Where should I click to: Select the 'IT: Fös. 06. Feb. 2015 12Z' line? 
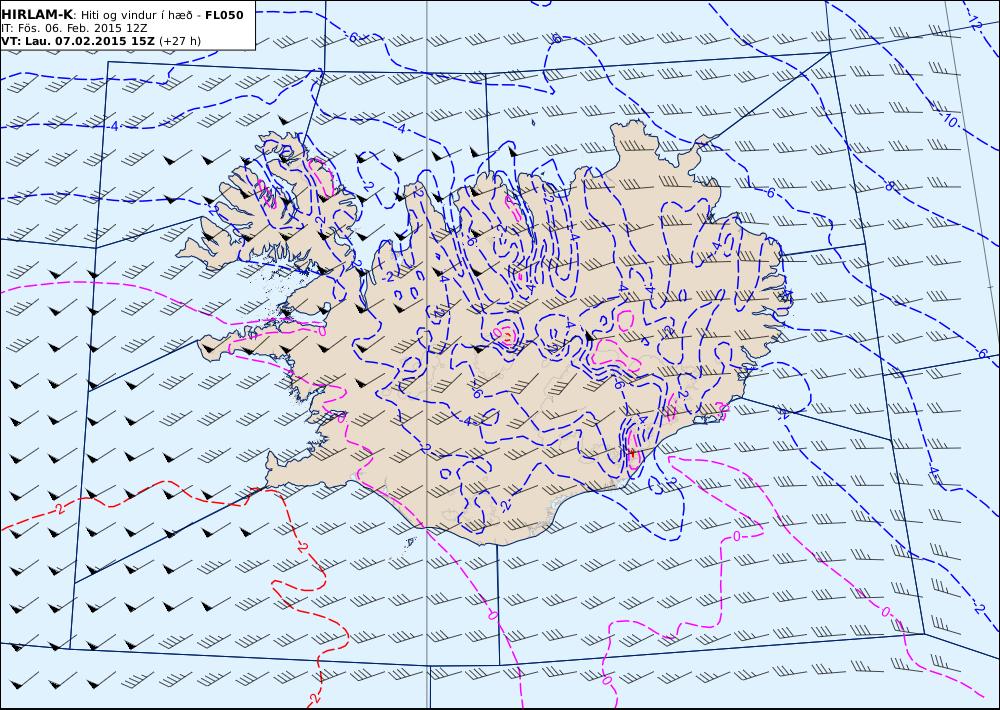(x=74, y=28)
